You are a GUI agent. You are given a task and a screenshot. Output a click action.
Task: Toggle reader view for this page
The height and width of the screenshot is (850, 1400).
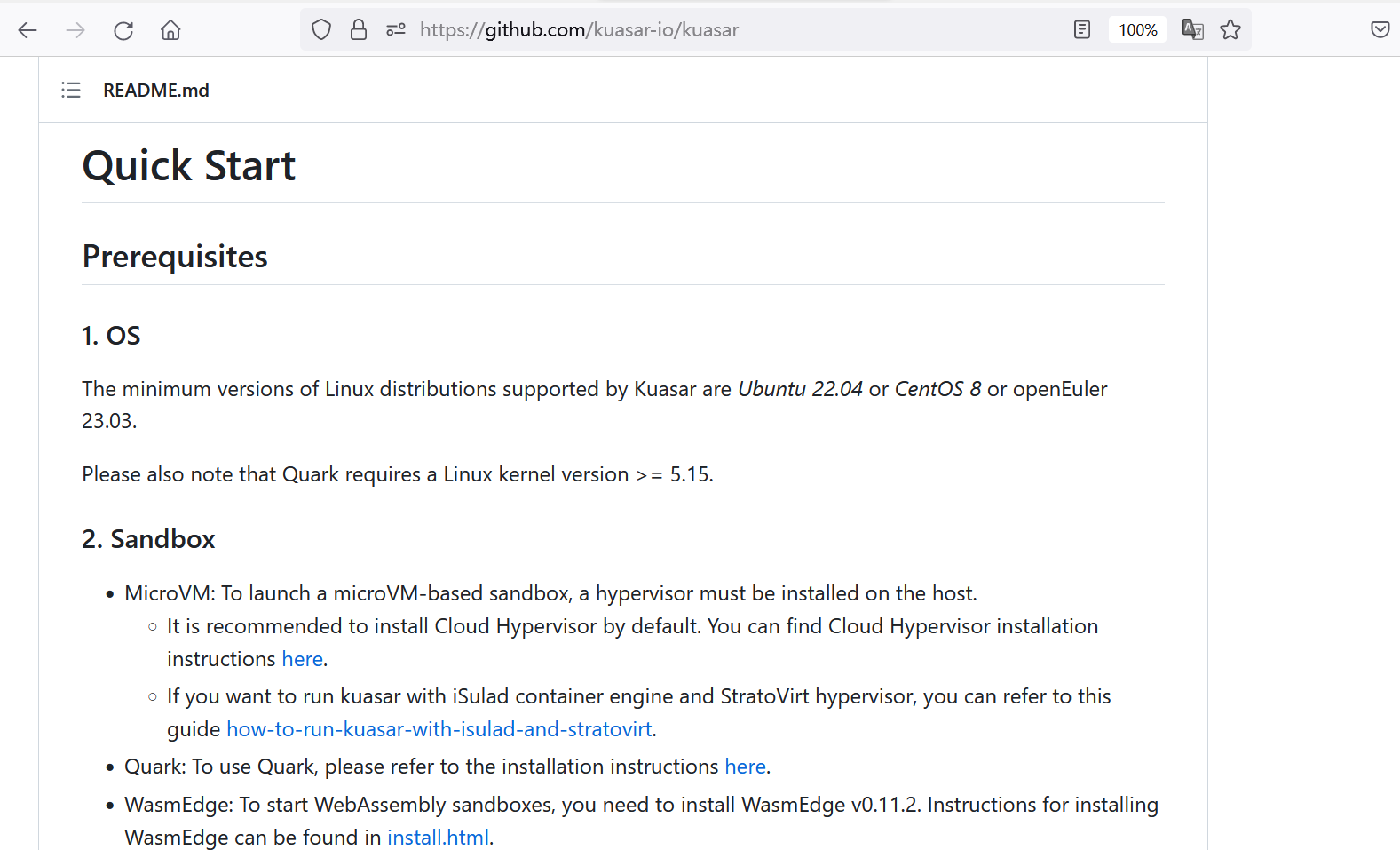click(x=1082, y=30)
